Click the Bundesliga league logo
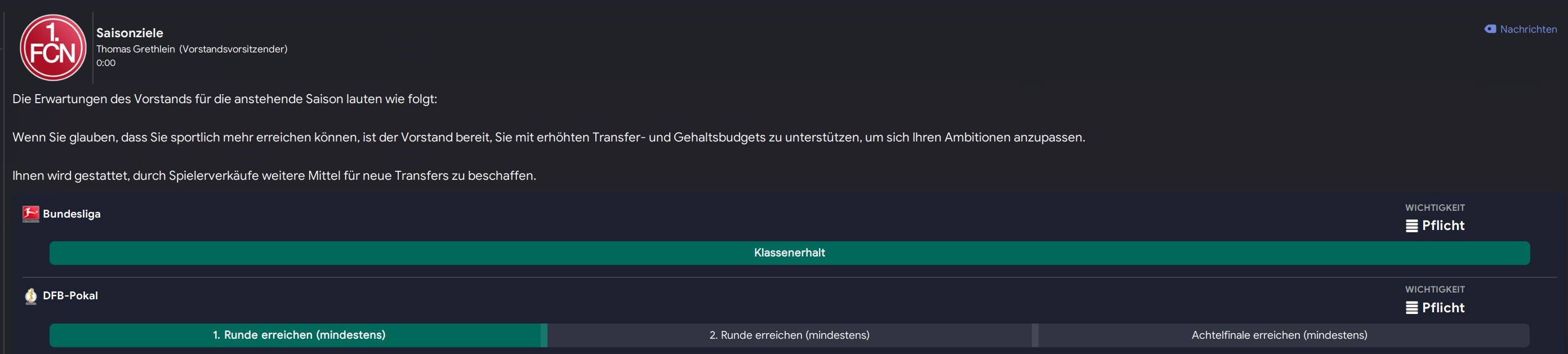Viewport: 1568px width, 354px height. click(x=30, y=214)
